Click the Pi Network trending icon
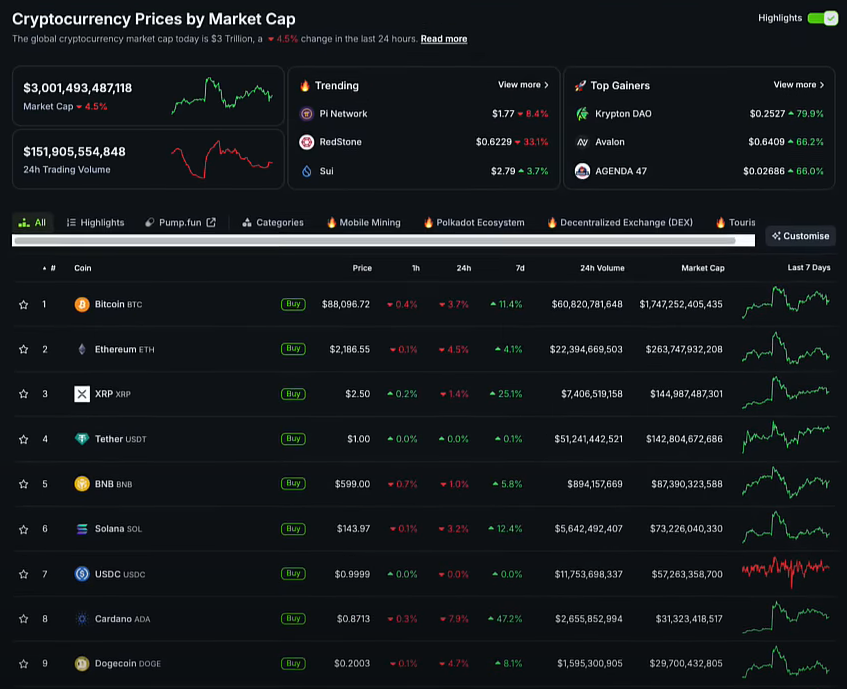Image resolution: width=847 pixels, height=689 pixels. (x=306, y=114)
